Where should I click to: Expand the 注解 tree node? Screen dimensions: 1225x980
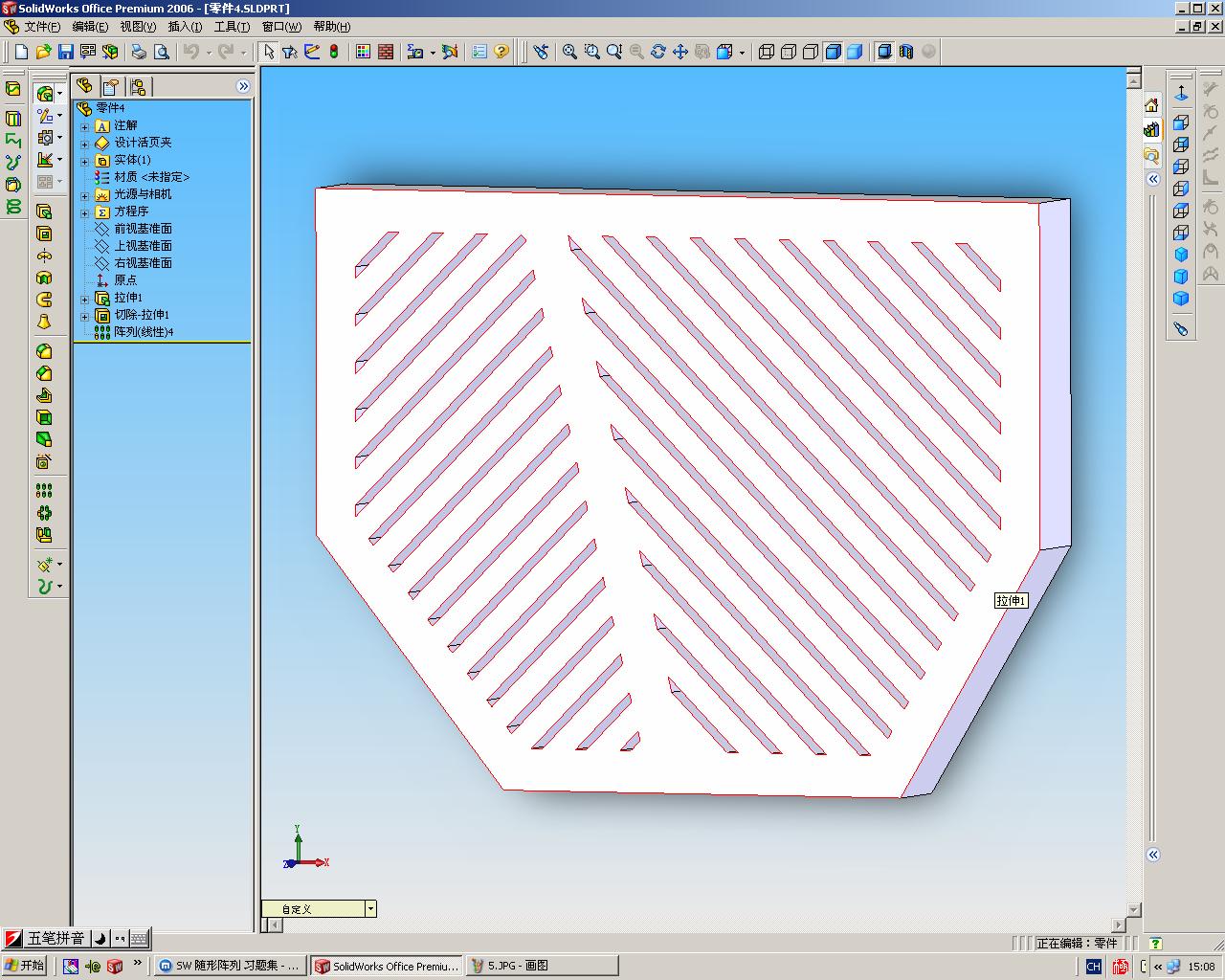(x=84, y=126)
